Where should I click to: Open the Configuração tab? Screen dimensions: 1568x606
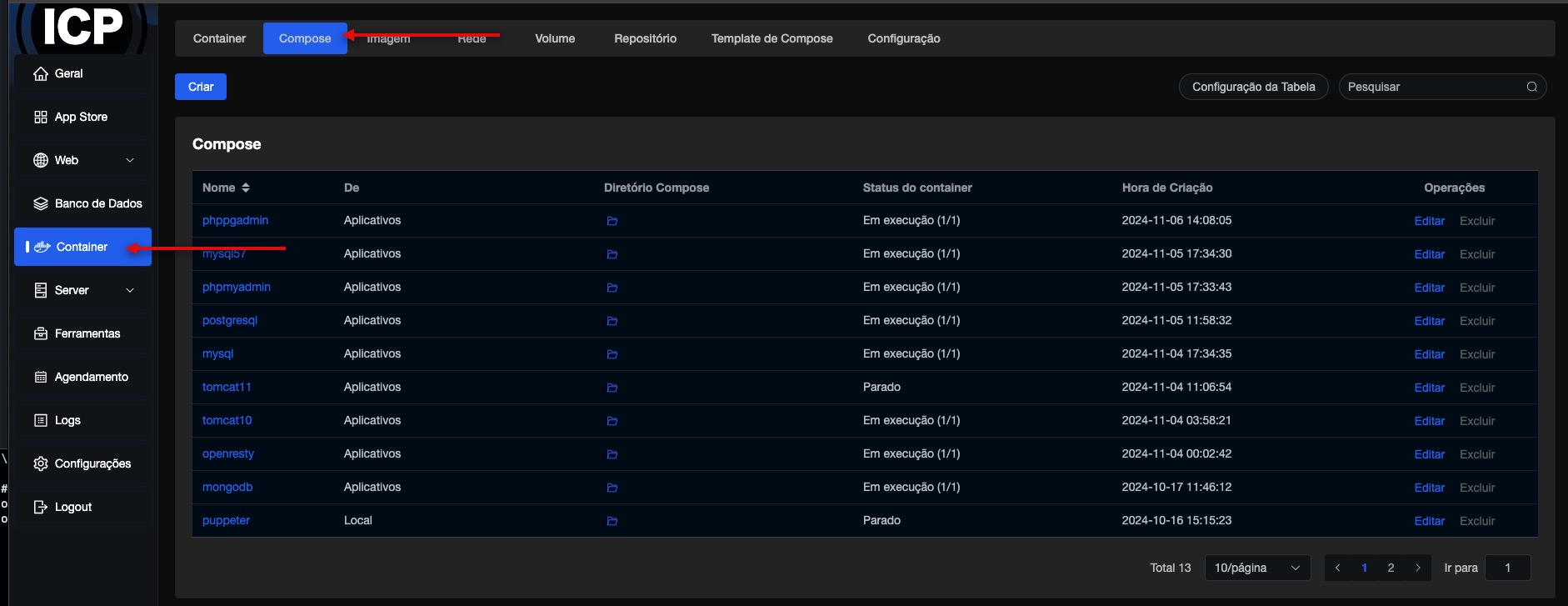click(x=904, y=38)
